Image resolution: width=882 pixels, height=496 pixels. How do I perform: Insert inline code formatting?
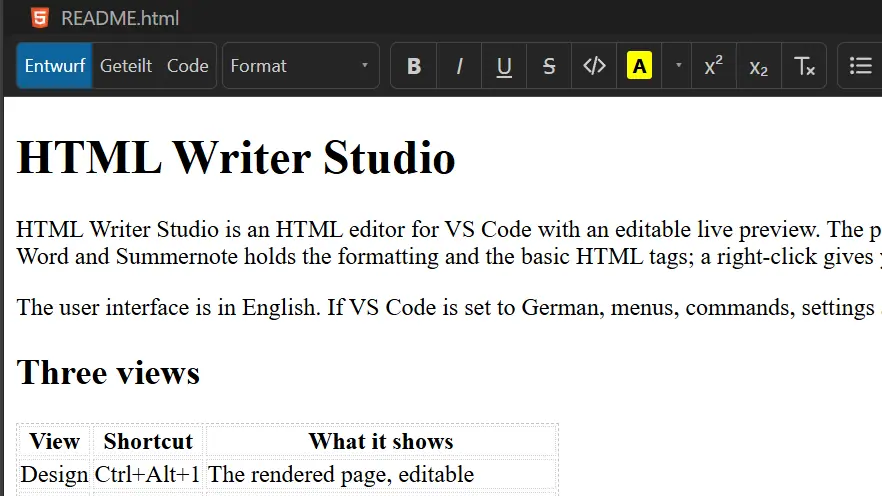594,66
